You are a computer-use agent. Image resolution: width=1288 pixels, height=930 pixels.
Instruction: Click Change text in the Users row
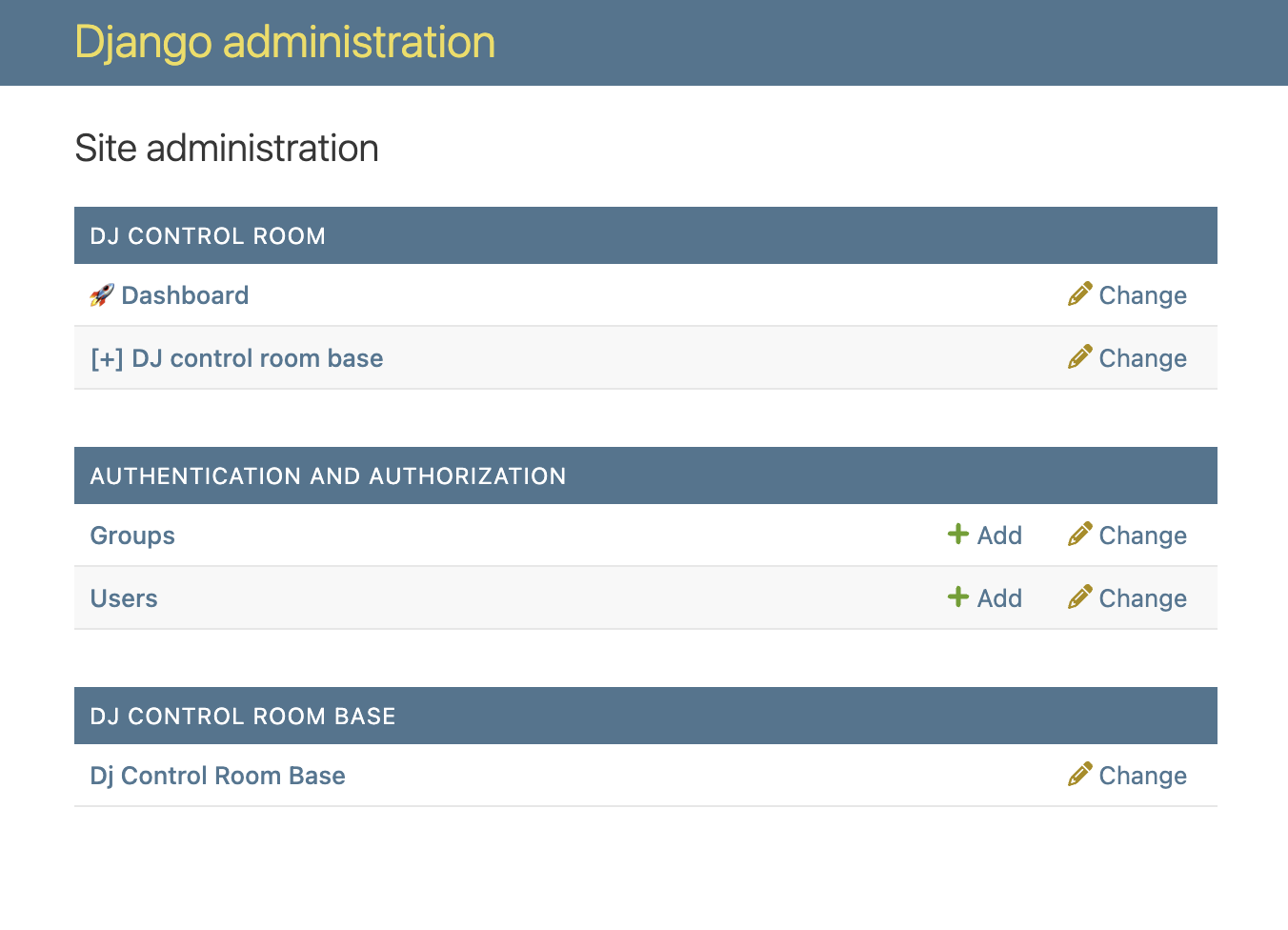[1142, 598]
